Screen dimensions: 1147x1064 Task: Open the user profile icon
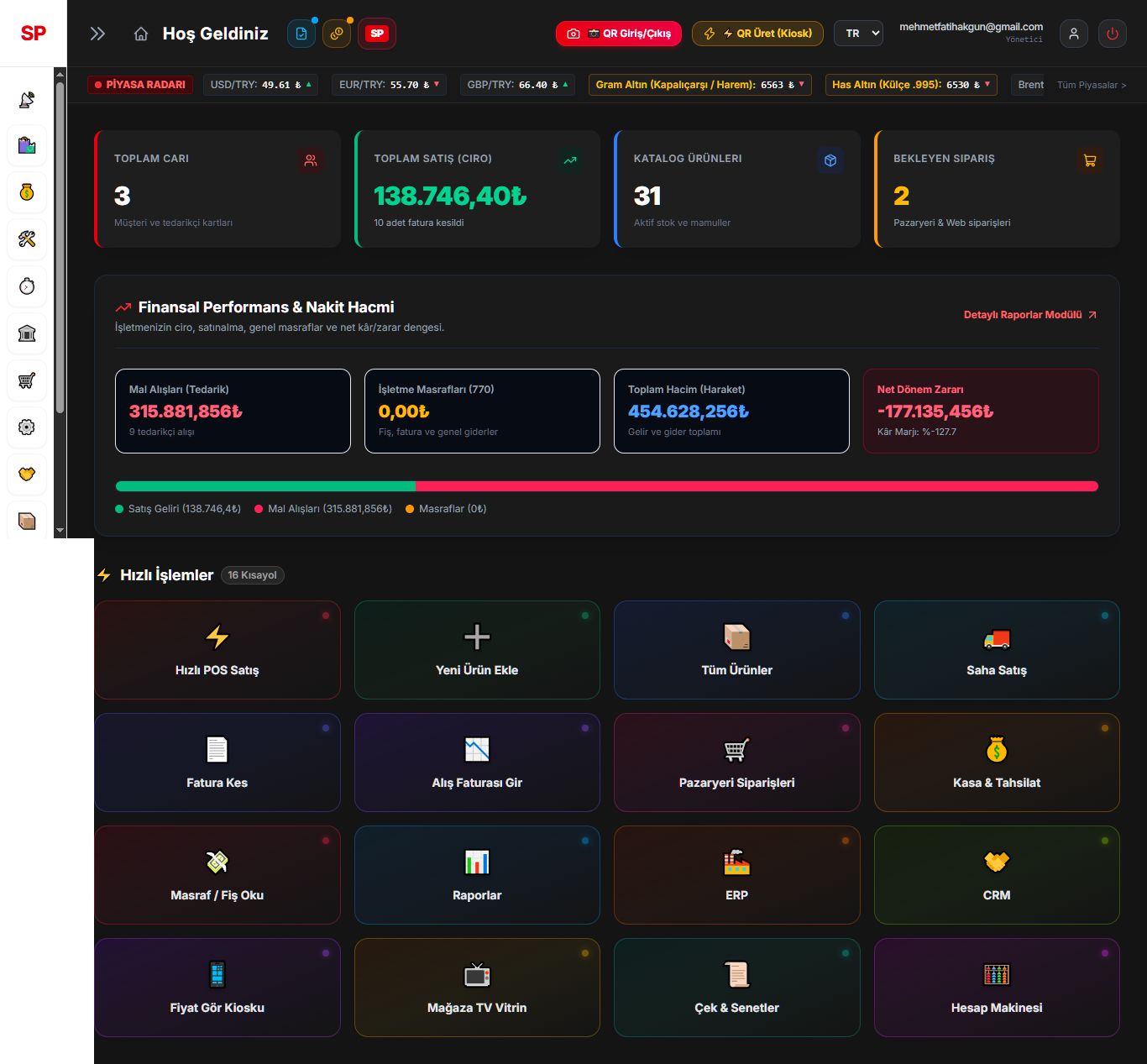pos(1074,34)
